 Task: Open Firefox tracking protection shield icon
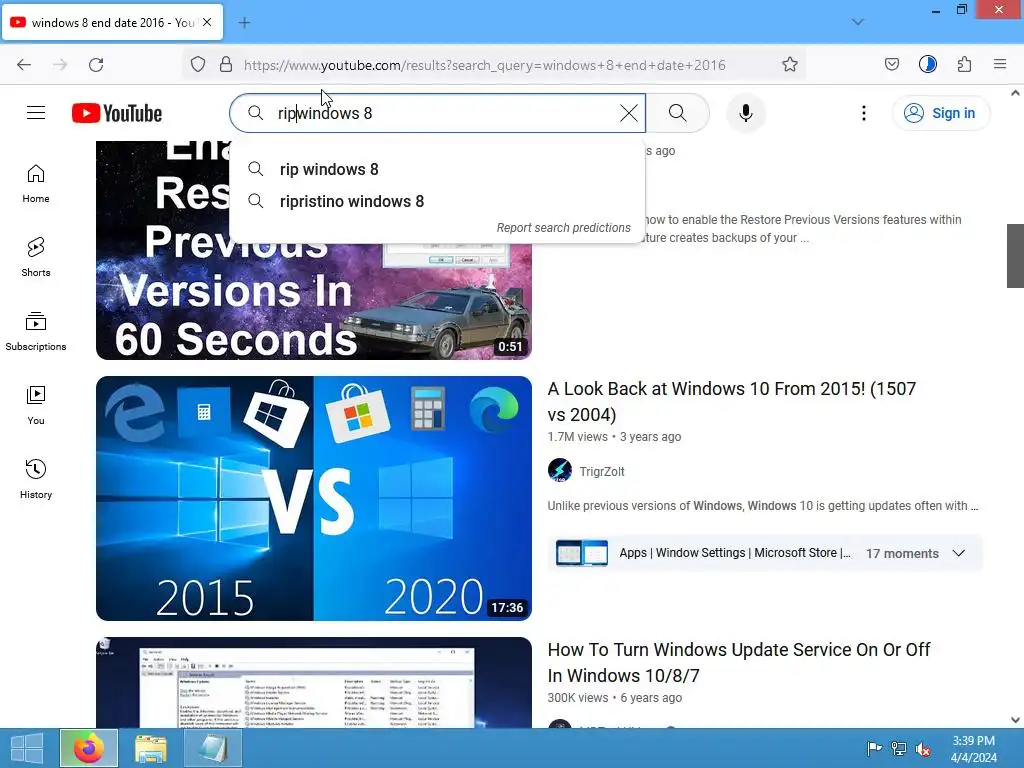(198, 64)
